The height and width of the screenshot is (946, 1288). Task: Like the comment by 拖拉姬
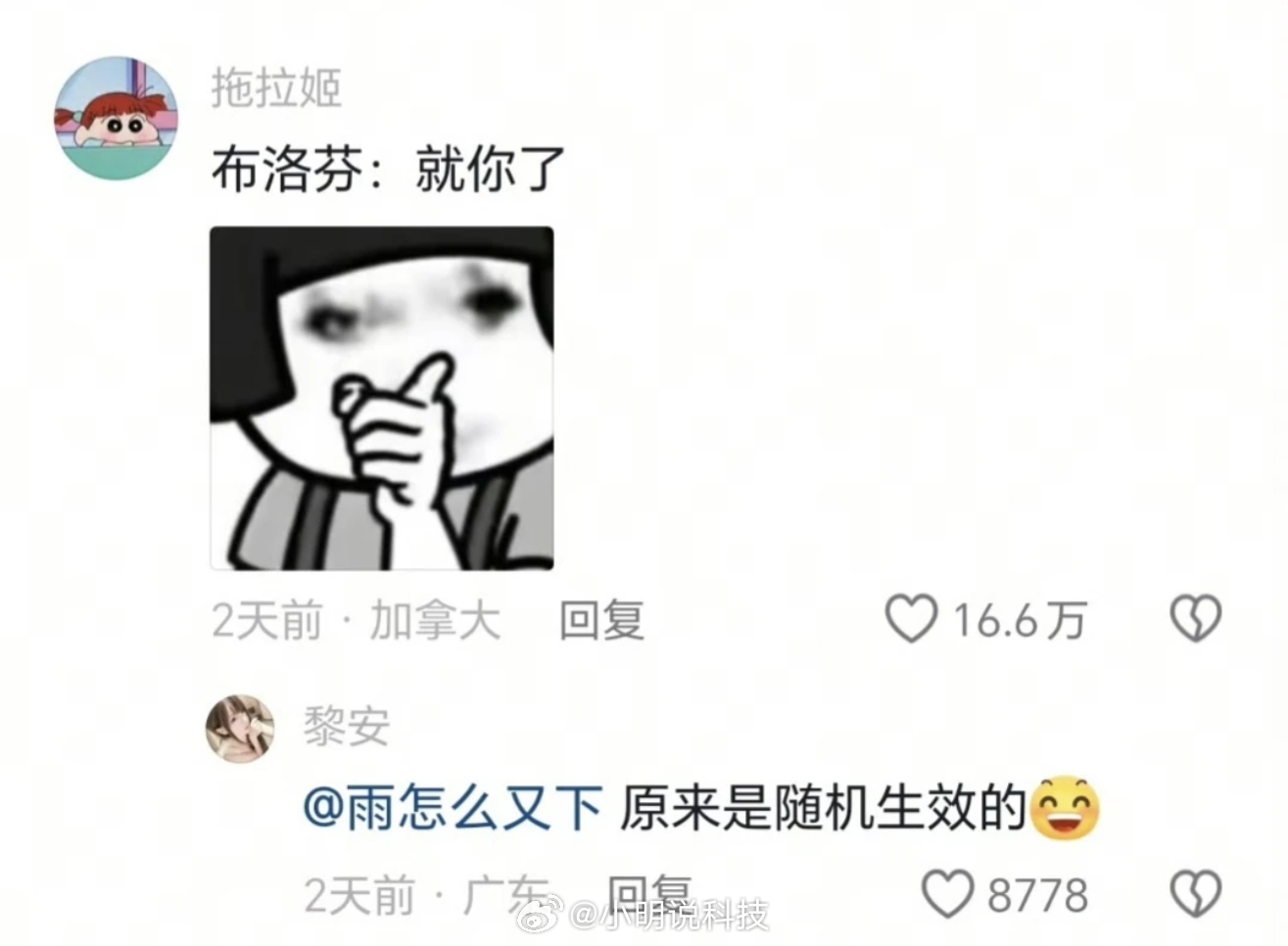(912, 619)
